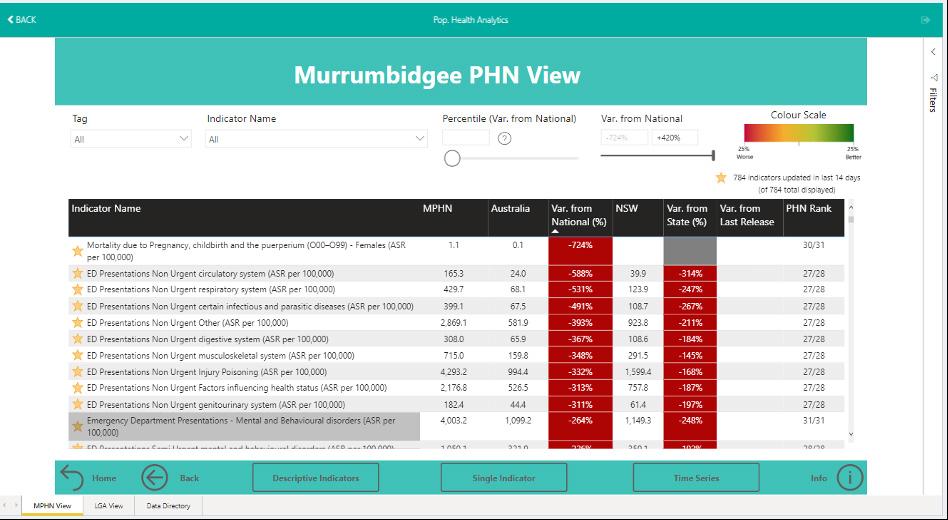Click star on Non Urgent respiratory system row
The width and height of the screenshot is (948, 520).
point(77,290)
